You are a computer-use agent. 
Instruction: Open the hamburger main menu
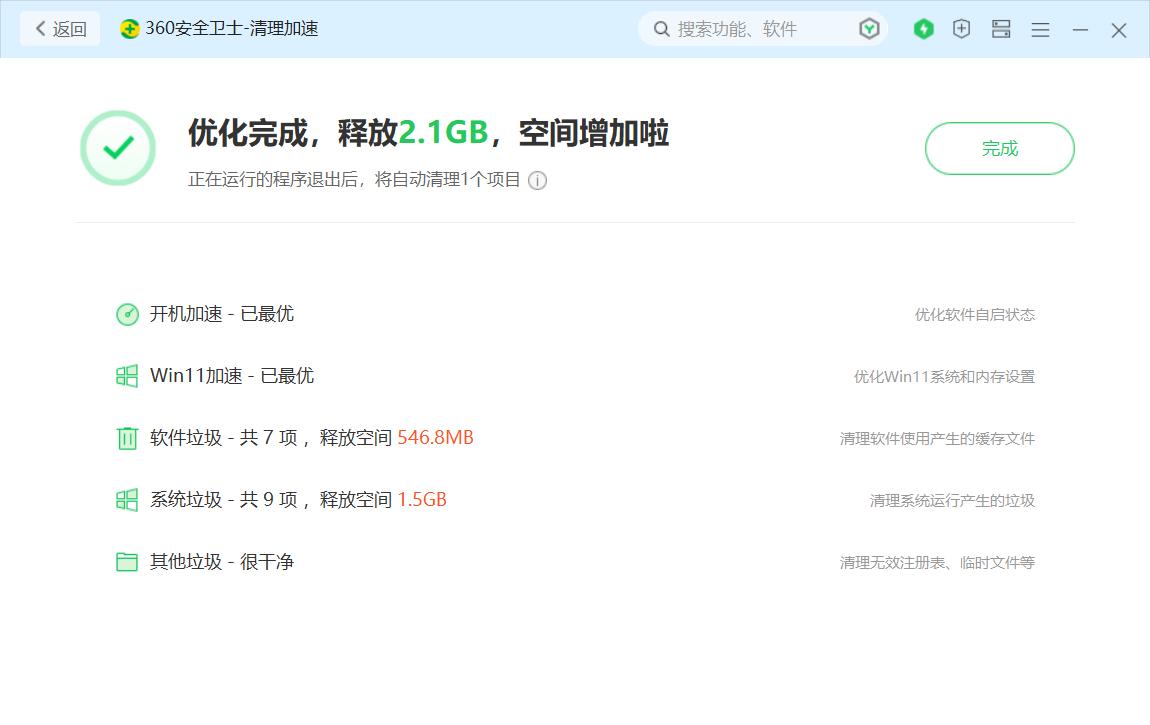1040,29
